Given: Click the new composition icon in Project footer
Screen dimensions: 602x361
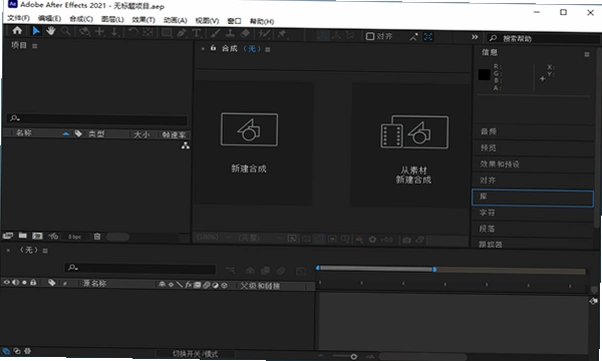Looking at the screenshot, I should point(38,236).
